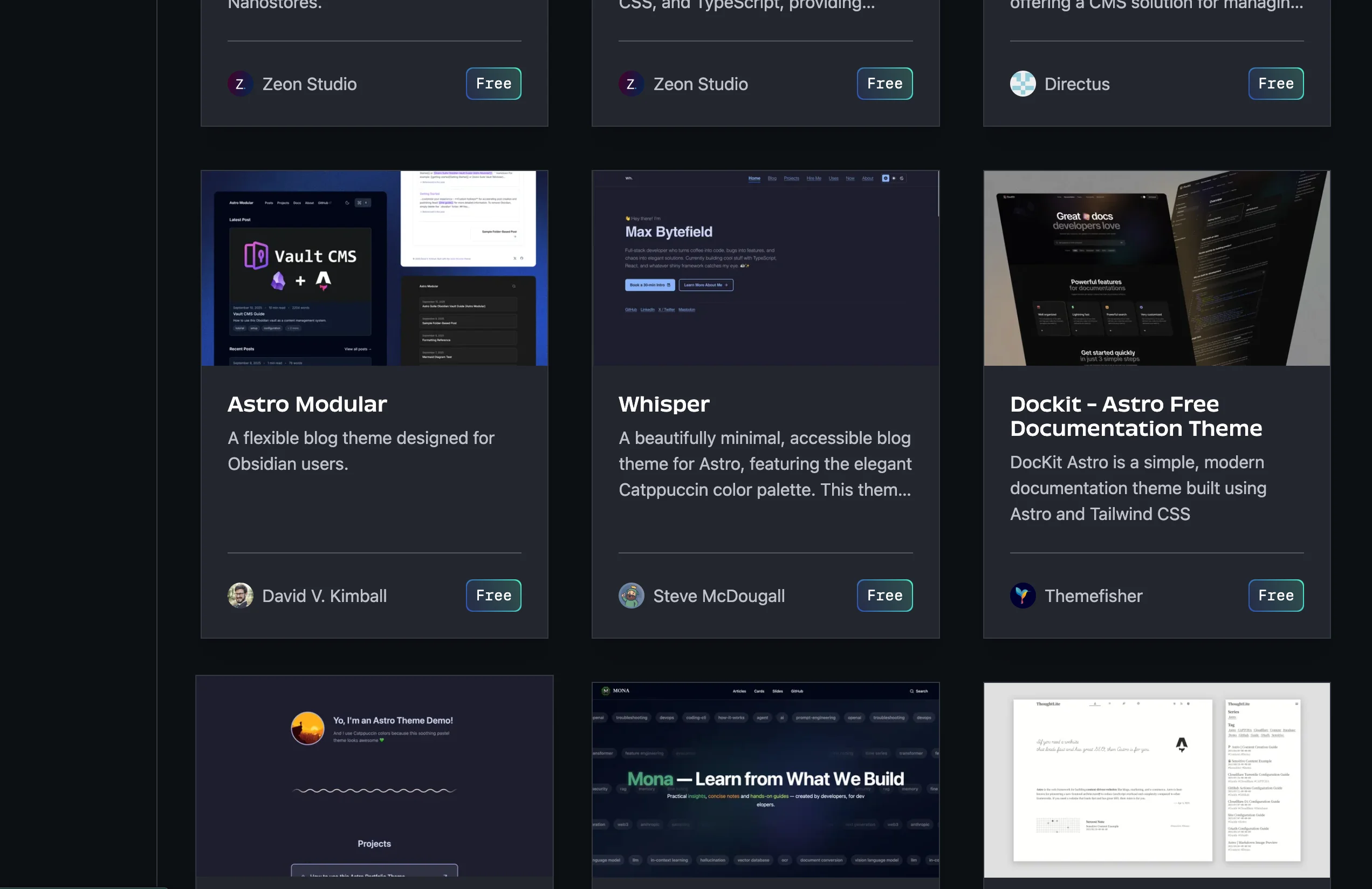Viewport: 1372px width, 889px height.
Task: Click the second Zeon Studio Z avatar
Action: coord(631,84)
